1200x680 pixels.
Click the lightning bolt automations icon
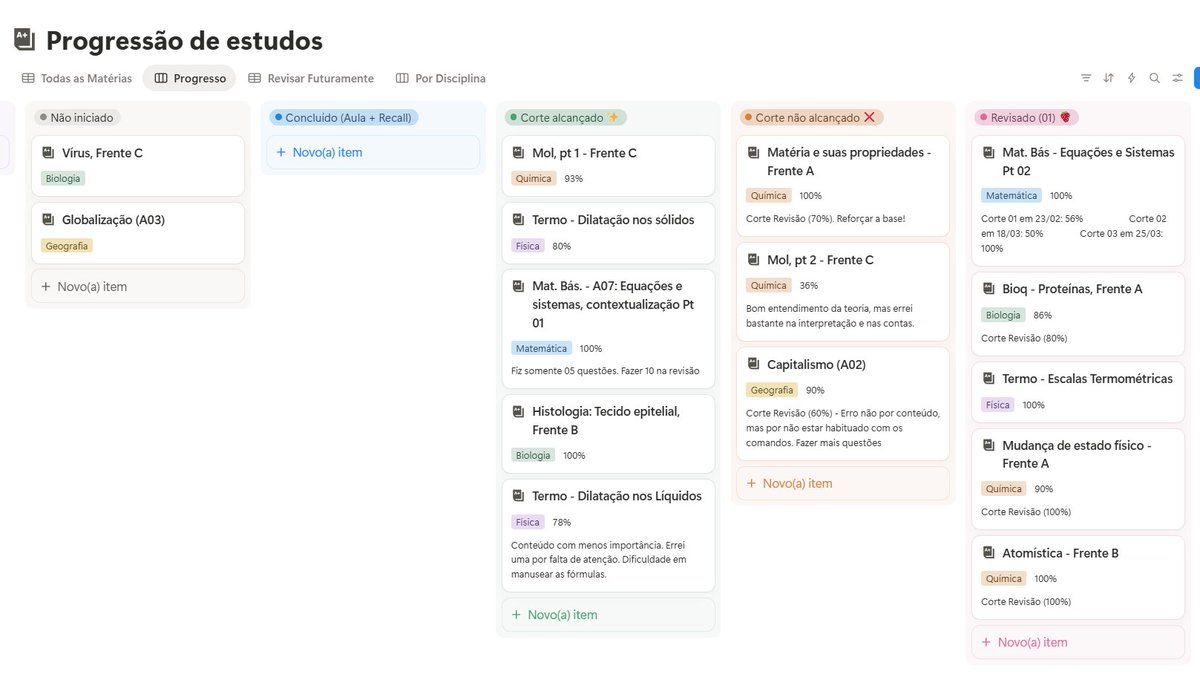[x=1132, y=78]
